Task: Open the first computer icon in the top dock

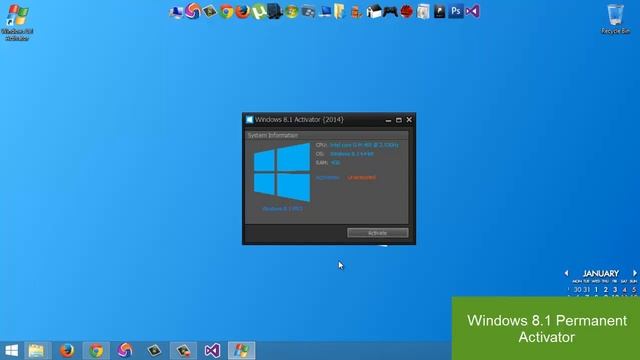Action: (x=176, y=12)
